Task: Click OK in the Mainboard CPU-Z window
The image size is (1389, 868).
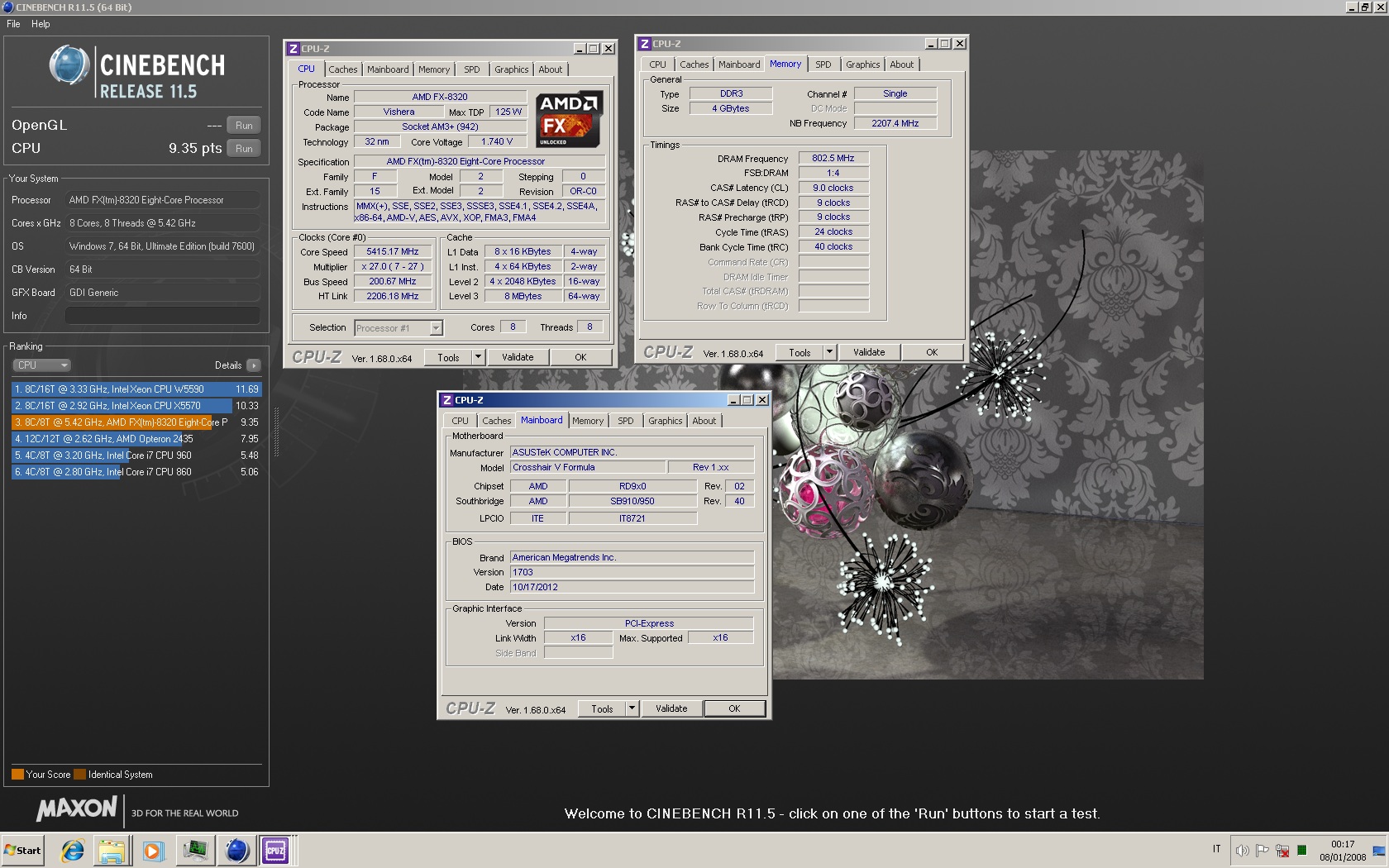Action: coord(734,708)
